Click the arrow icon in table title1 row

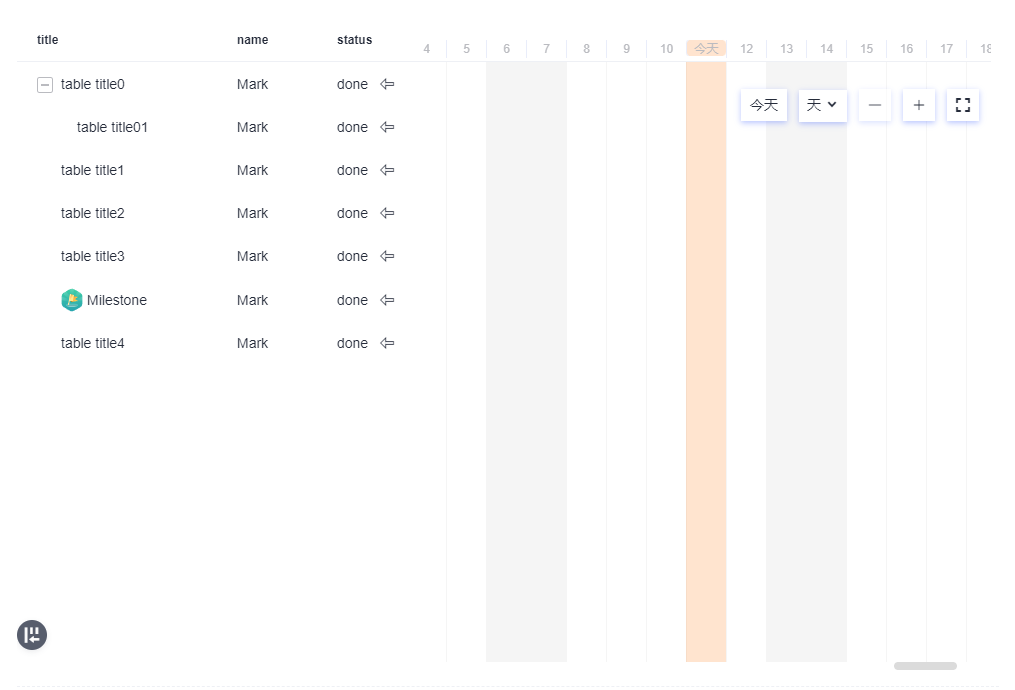coord(387,170)
